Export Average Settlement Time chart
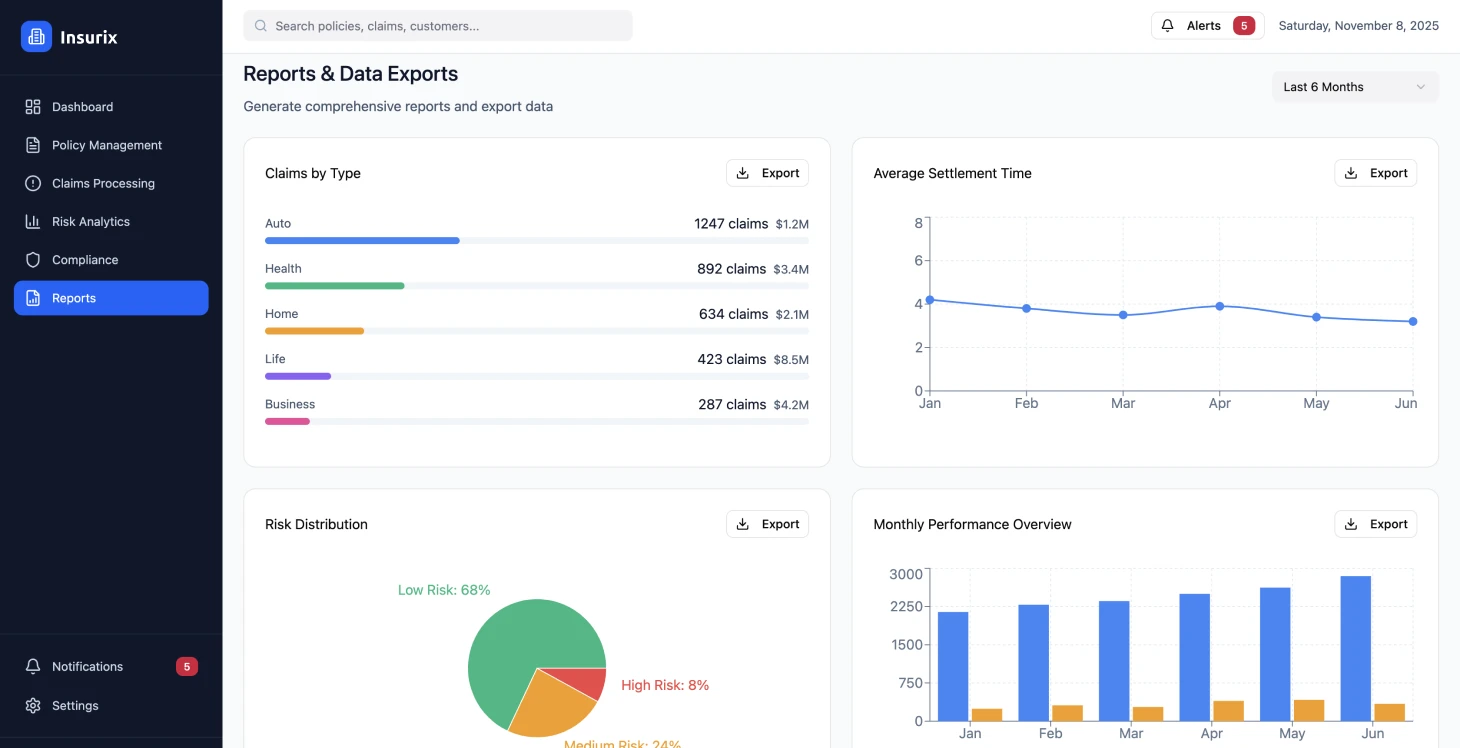This screenshot has height=748, width=1460. point(1375,173)
